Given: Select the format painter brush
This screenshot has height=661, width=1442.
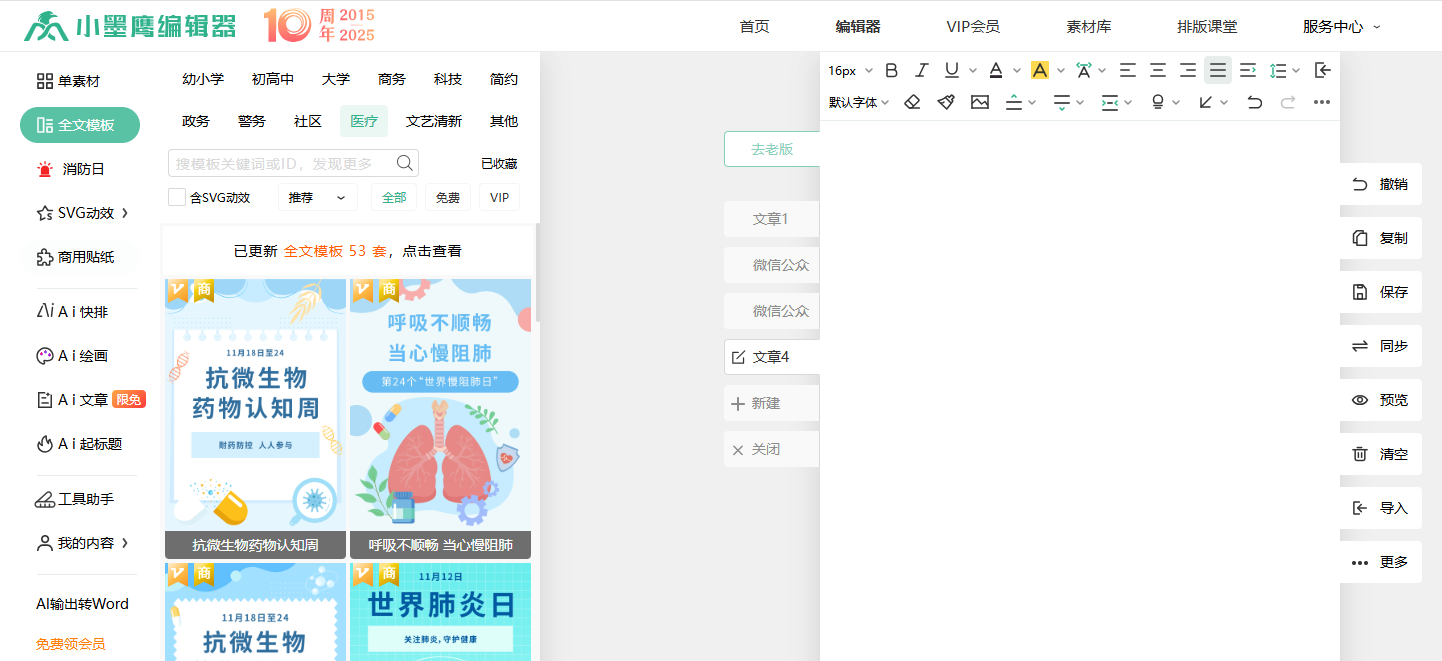Looking at the screenshot, I should click(946, 102).
